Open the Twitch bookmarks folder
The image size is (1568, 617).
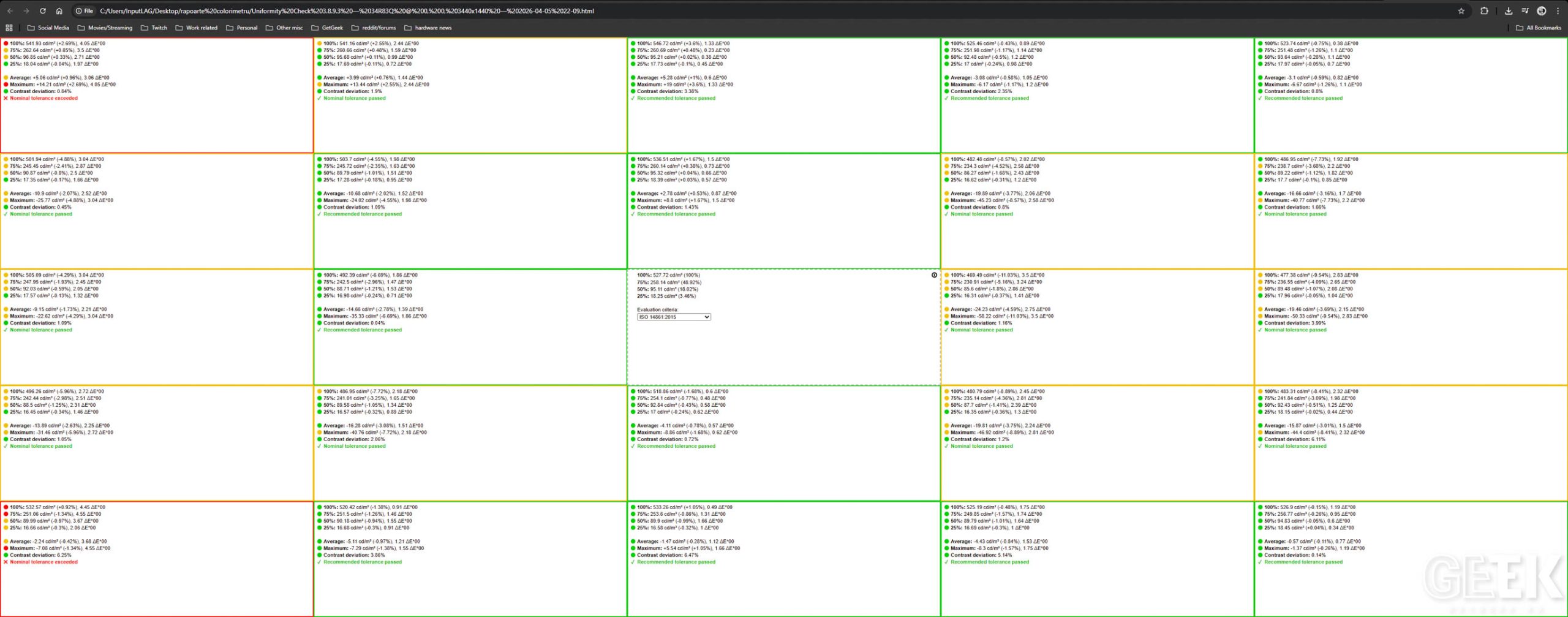pos(154,28)
